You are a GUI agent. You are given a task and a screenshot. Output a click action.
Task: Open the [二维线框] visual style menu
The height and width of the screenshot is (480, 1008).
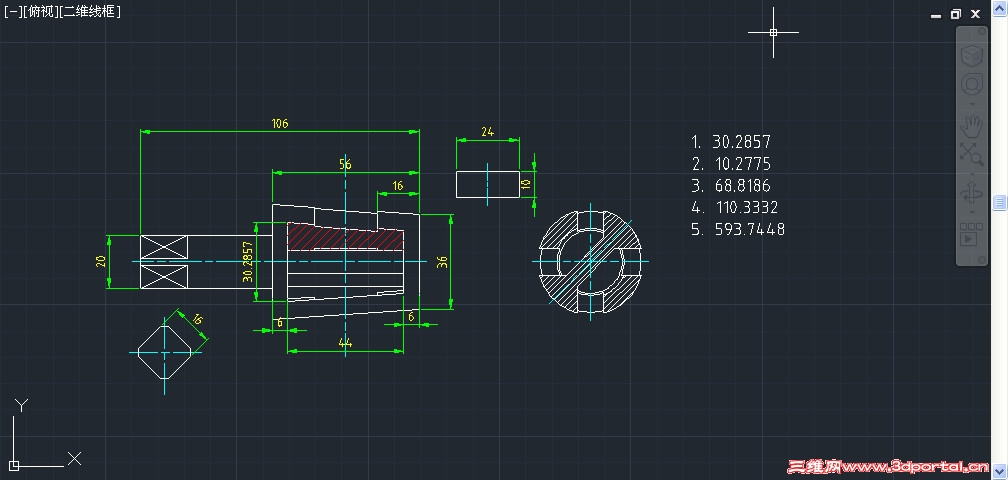pos(89,11)
